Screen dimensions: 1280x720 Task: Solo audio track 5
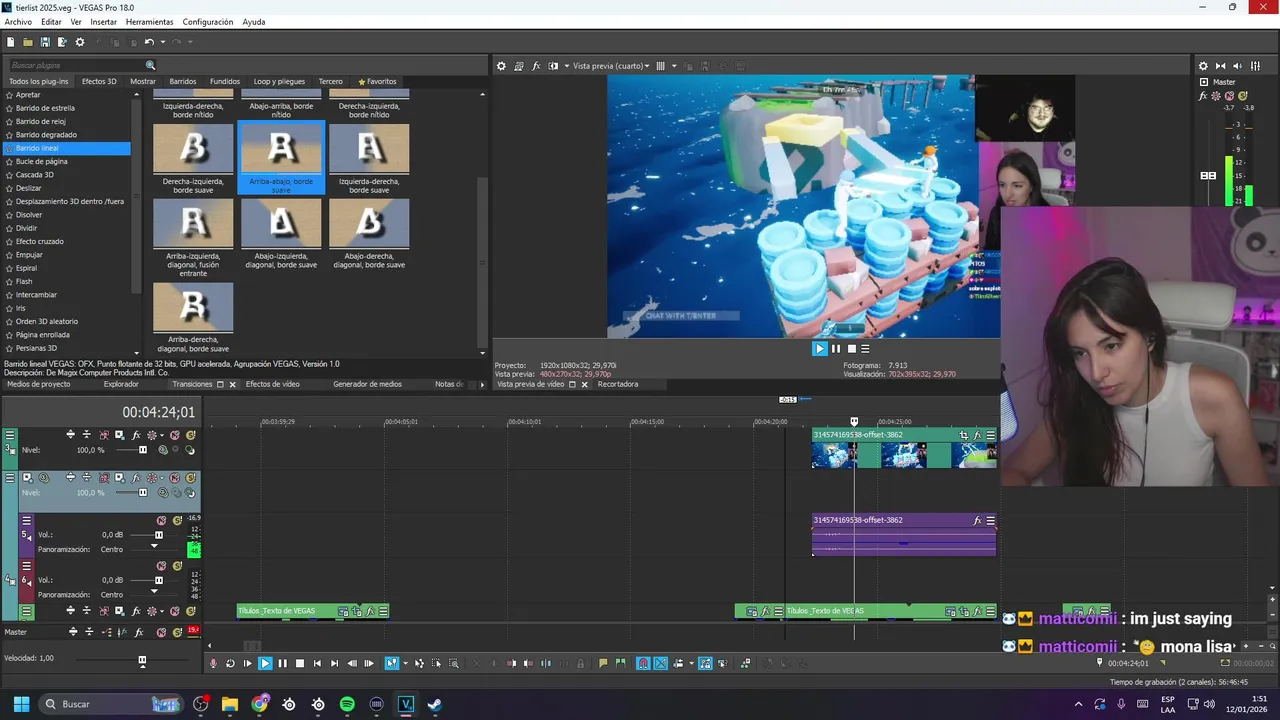(x=177, y=520)
